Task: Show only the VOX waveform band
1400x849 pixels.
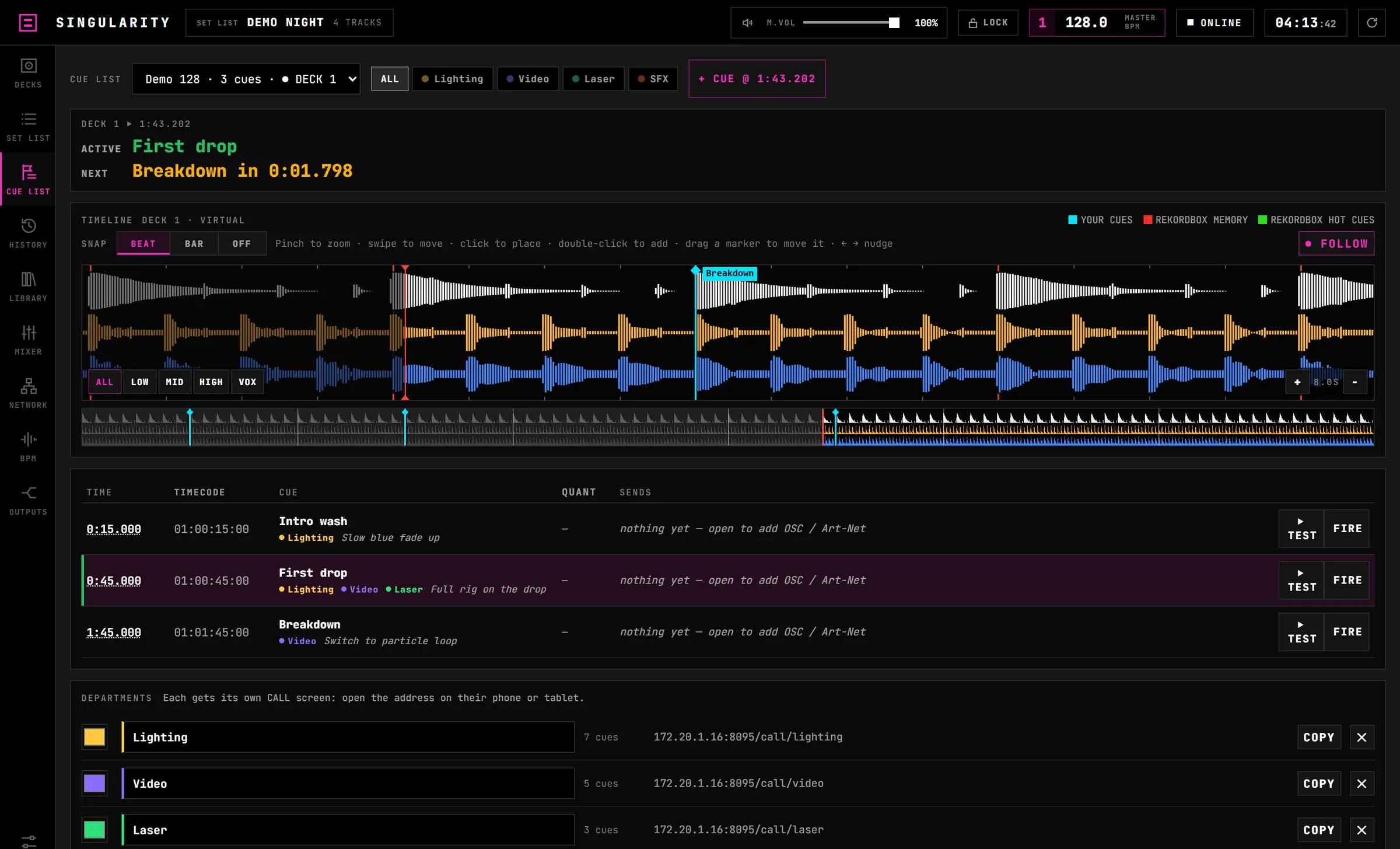Action: coord(247,382)
